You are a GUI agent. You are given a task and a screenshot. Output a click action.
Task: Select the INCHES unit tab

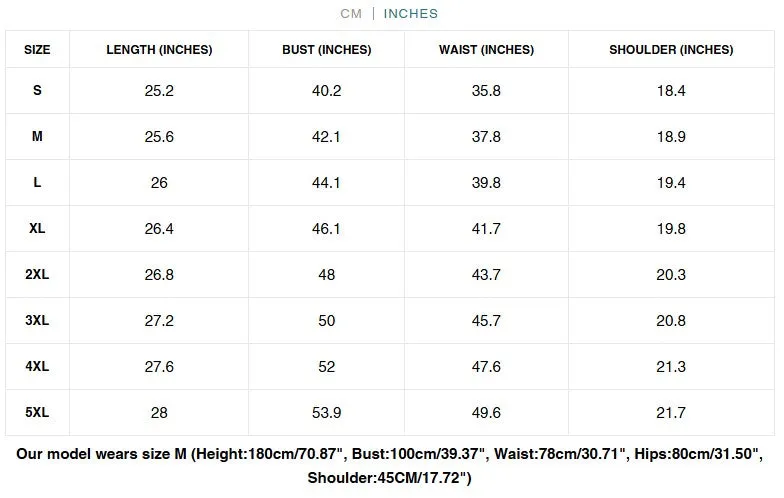tap(410, 14)
